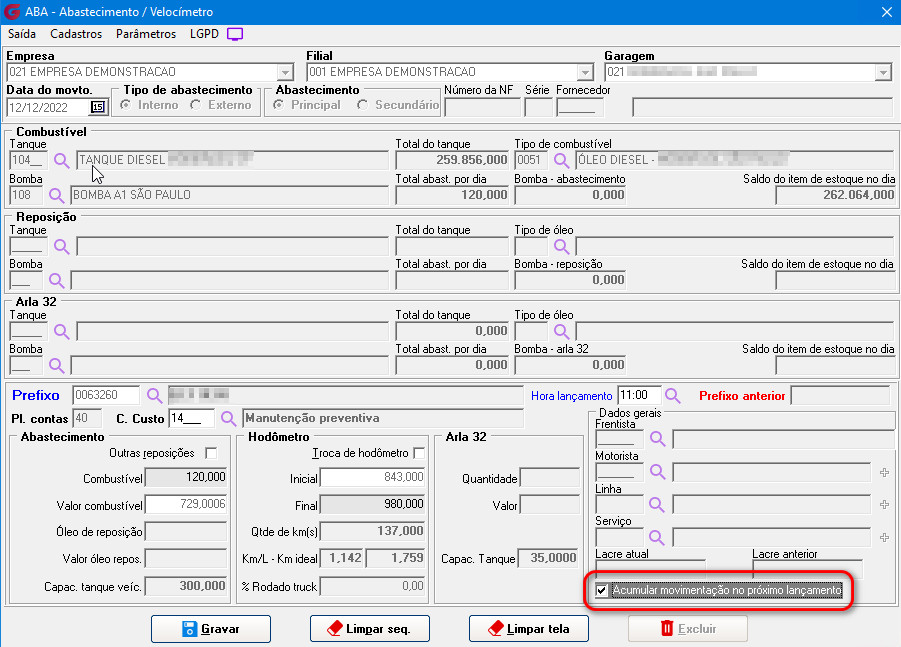The width and height of the screenshot is (901, 647).
Task: Click the Frentista code field
Action: click(x=619, y=440)
